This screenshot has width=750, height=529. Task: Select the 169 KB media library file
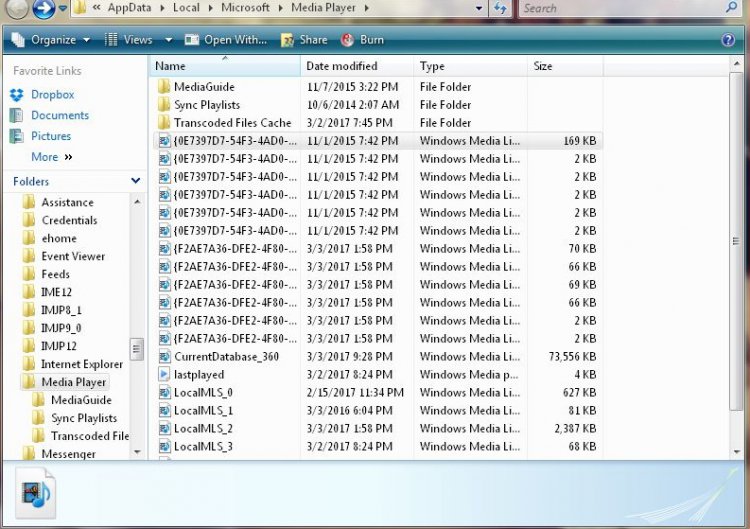tap(378, 141)
